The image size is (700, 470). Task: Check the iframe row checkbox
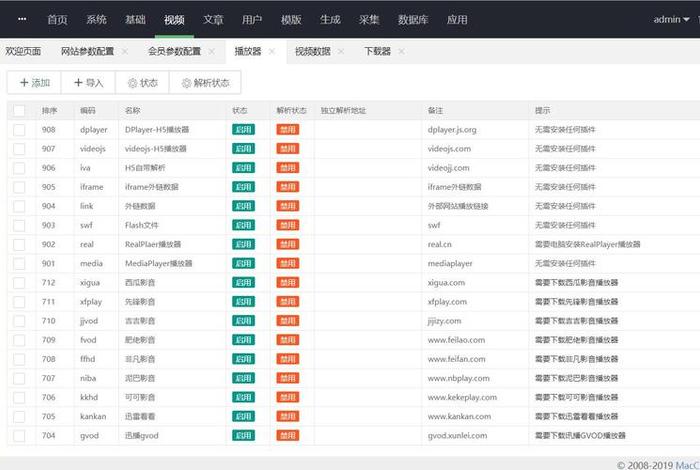19,187
